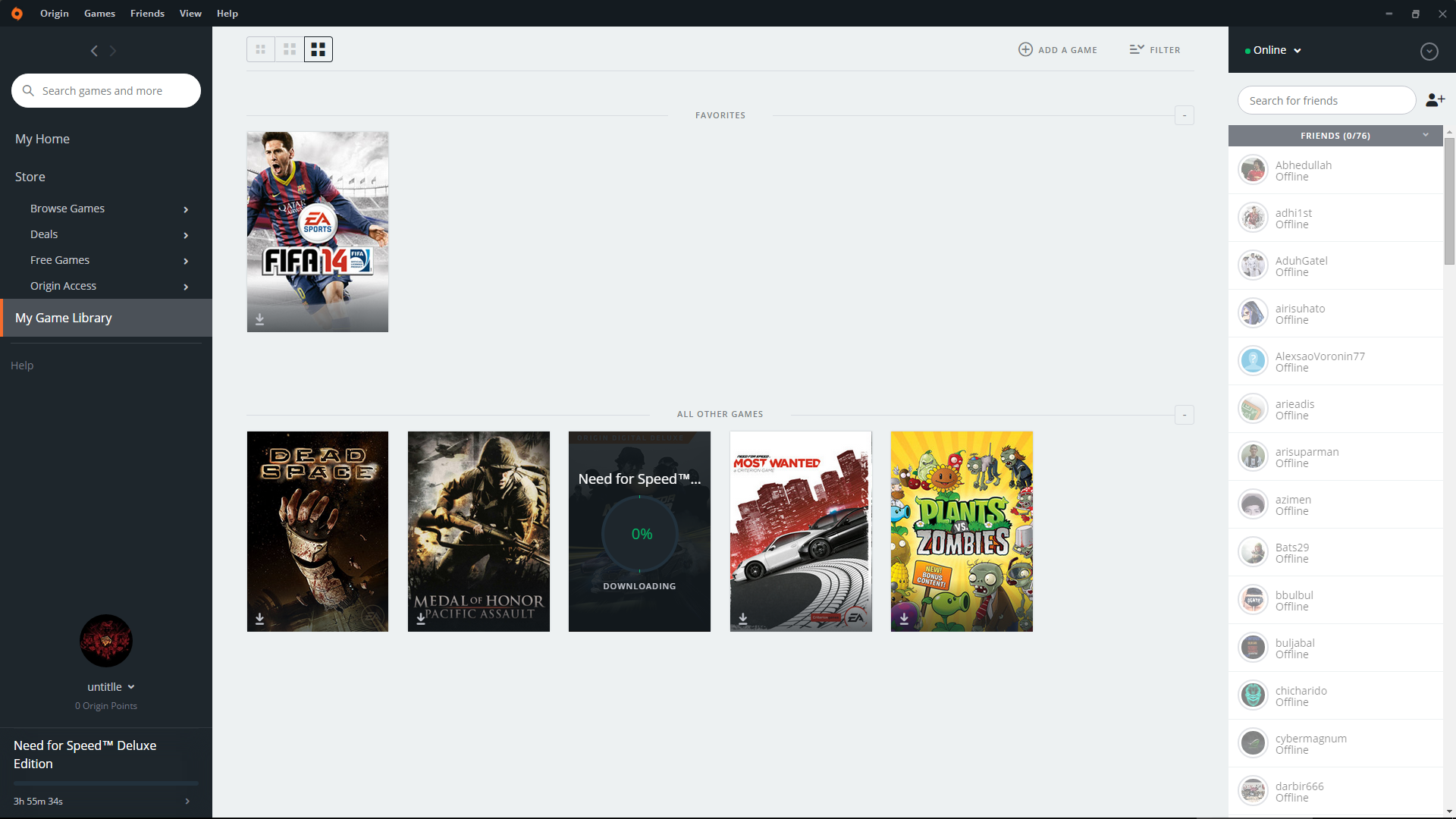Viewport: 1456px width, 819px height.
Task: Open the Plants vs Zombies tile
Action: (x=962, y=531)
